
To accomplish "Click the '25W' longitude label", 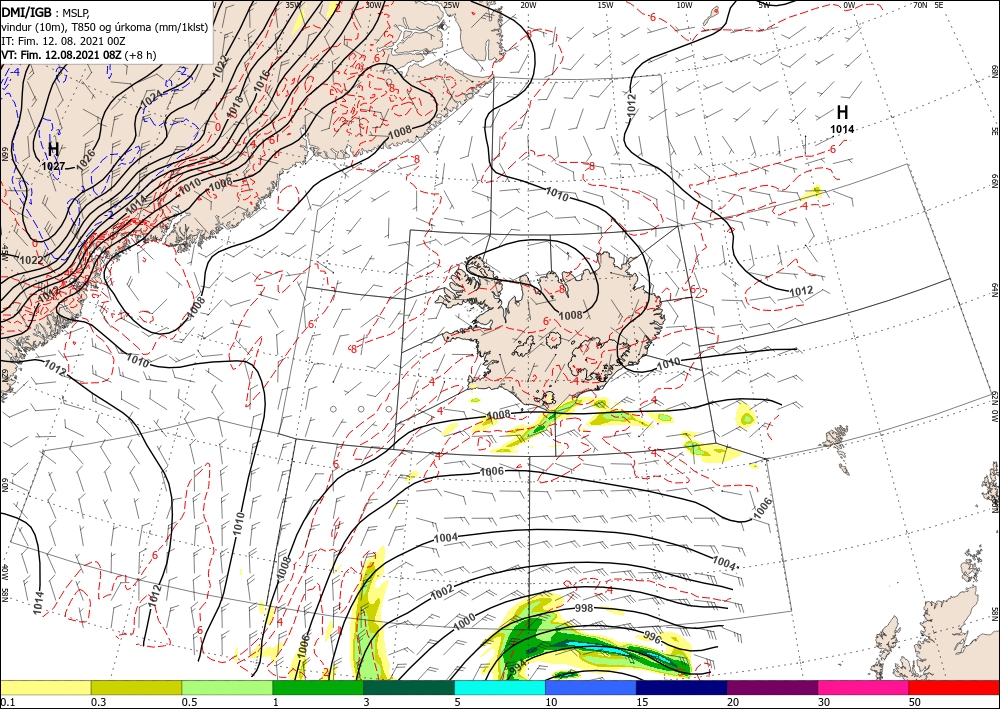I will pos(451,5).
